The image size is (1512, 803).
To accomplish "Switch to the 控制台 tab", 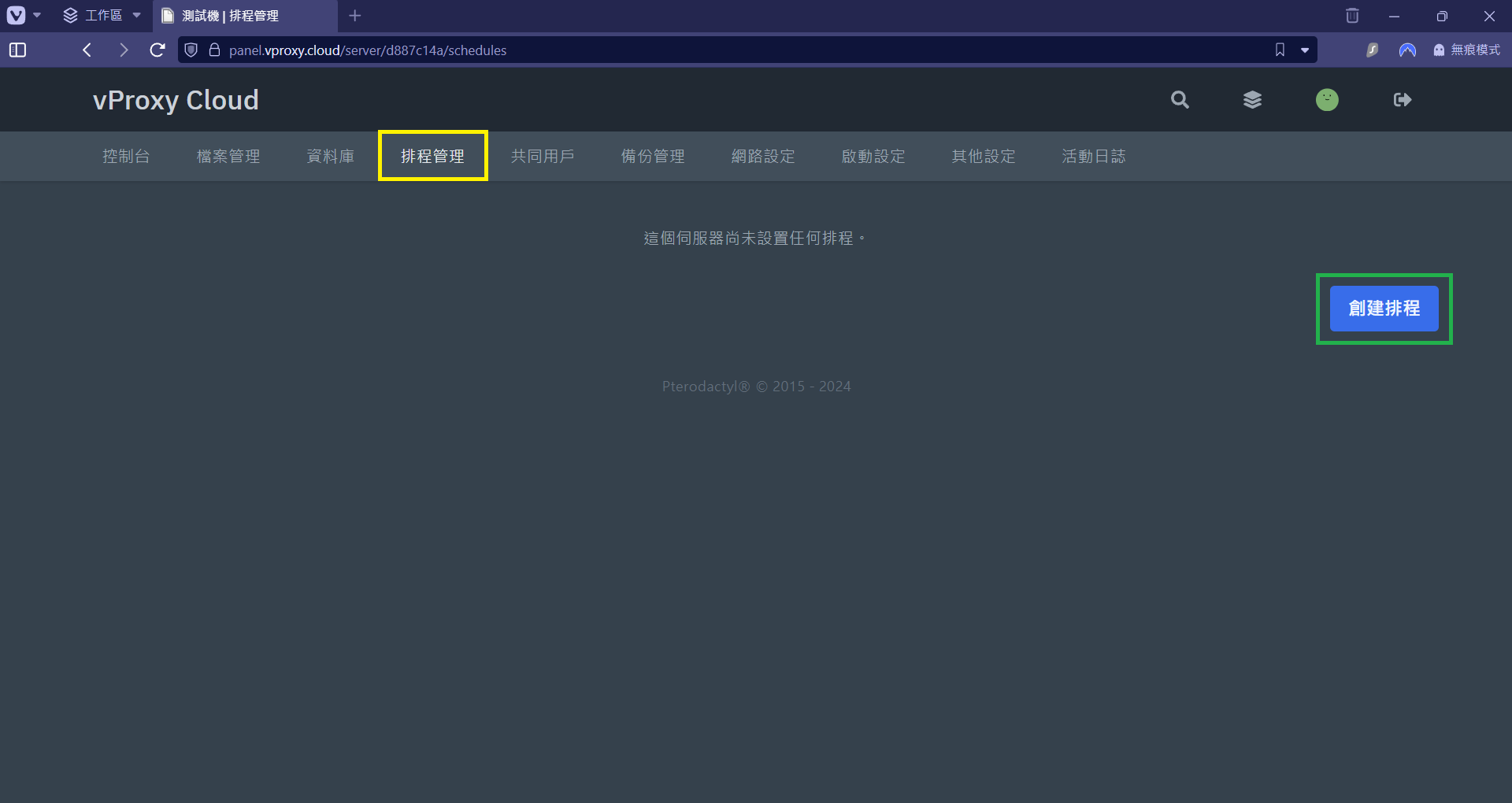I will pyautogui.click(x=126, y=157).
